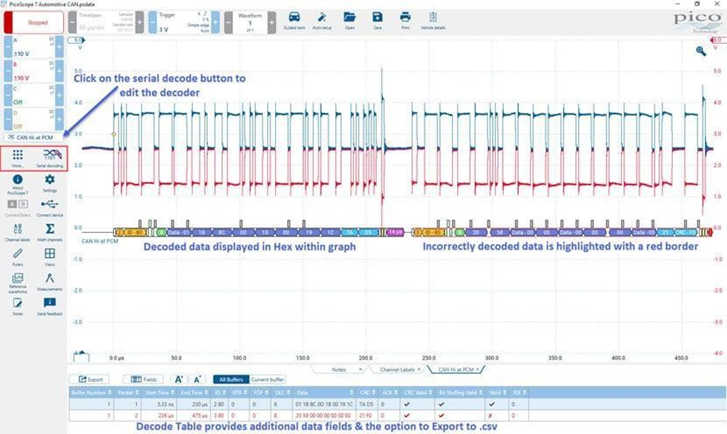Click the Guided tests car icon
The height and width of the screenshot is (434, 727).
(294, 19)
